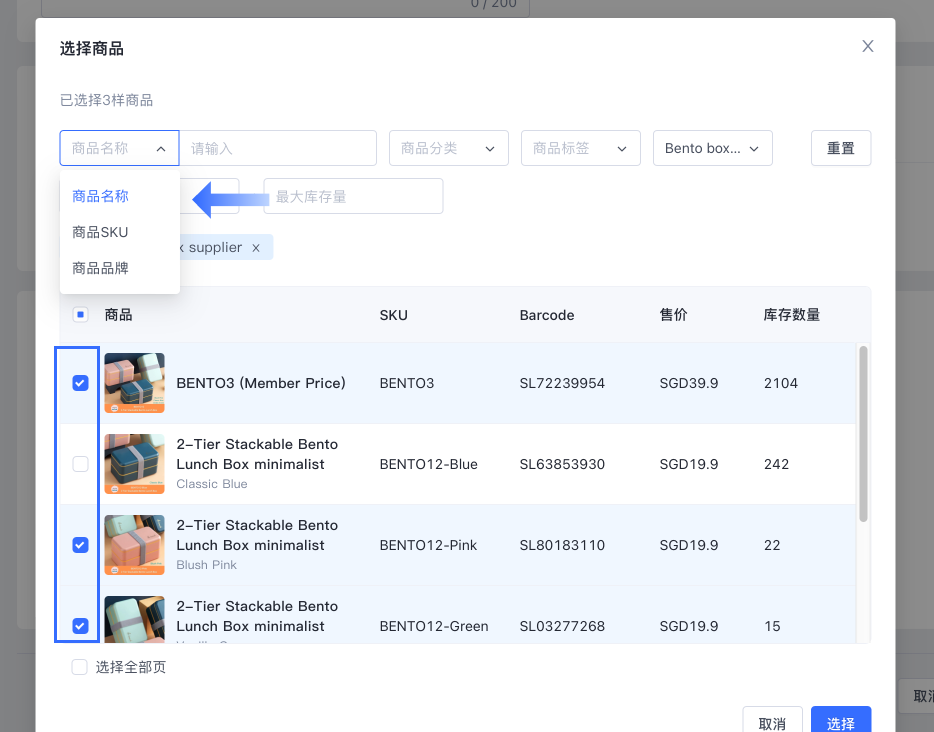The height and width of the screenshot is (732, 934).
Task: Click the 售价 column header
Action: click(x=673, y=314)
